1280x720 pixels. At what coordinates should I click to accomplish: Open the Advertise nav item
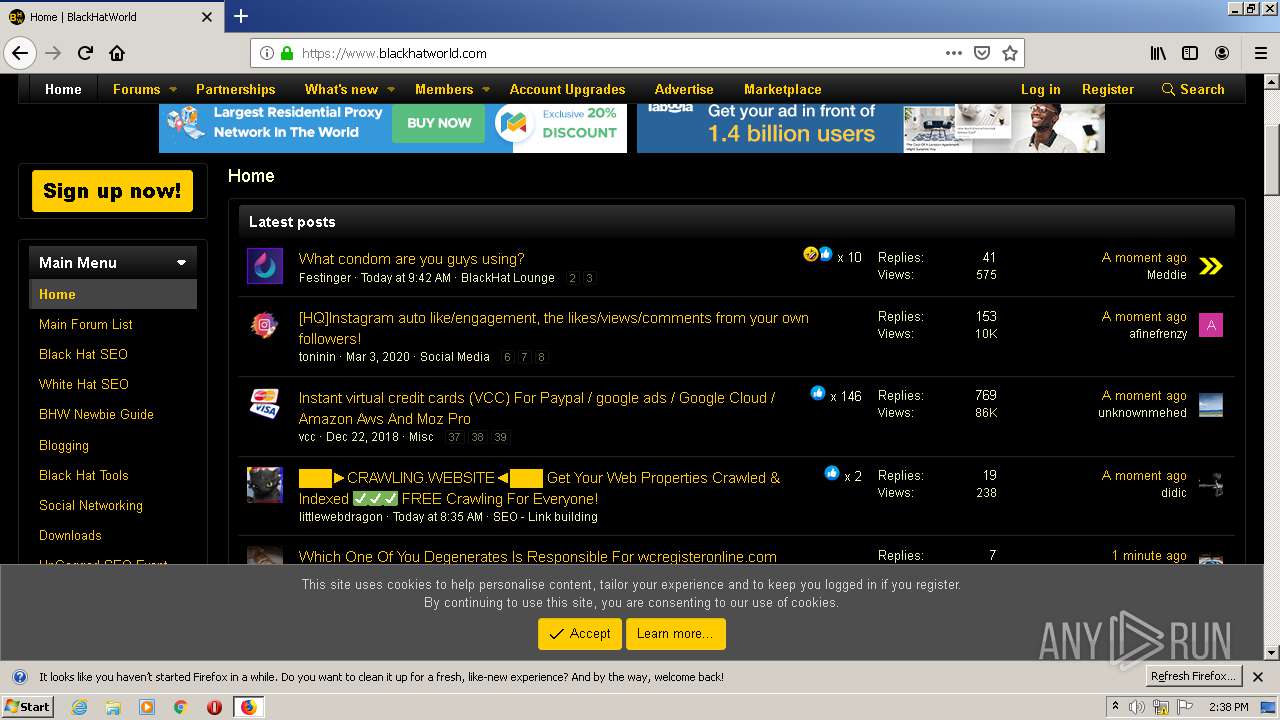[684, 89]
